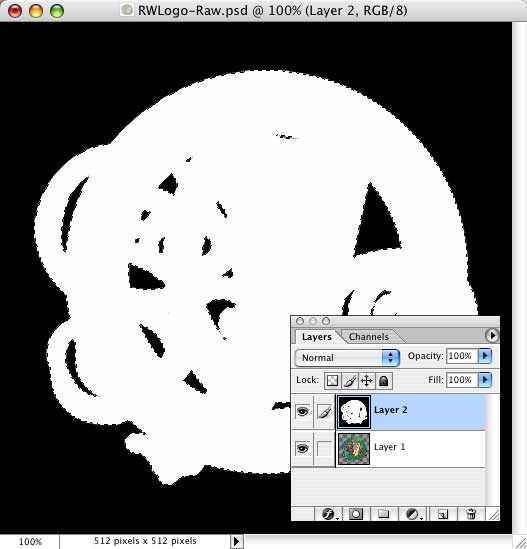Viewport: 527px width, 549px height.
Task: Lock image pixels with brush icon
Action: pos(349,381)
